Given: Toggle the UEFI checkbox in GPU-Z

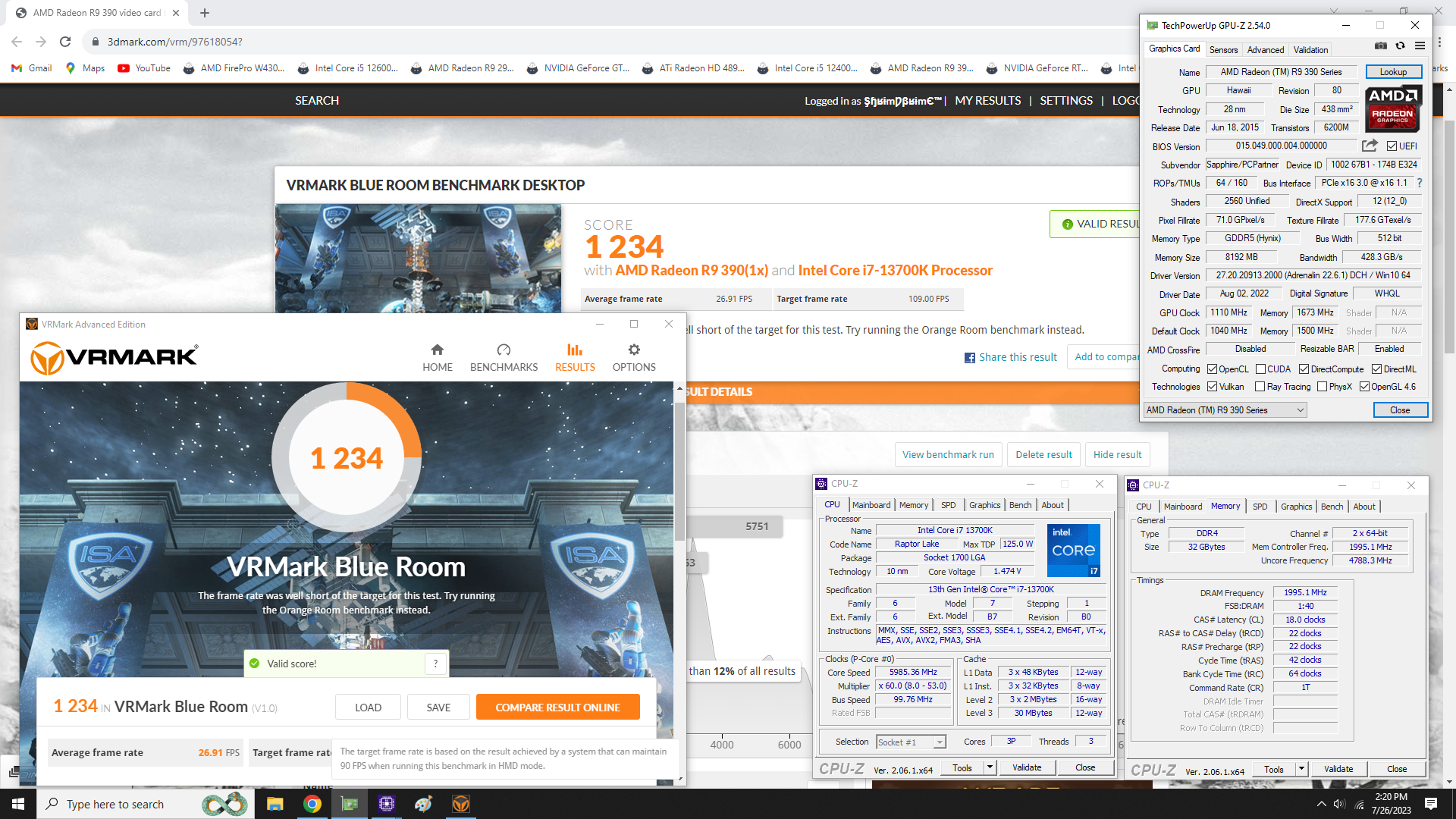Looking at the screenshot, I should [x=1392, y=146].
